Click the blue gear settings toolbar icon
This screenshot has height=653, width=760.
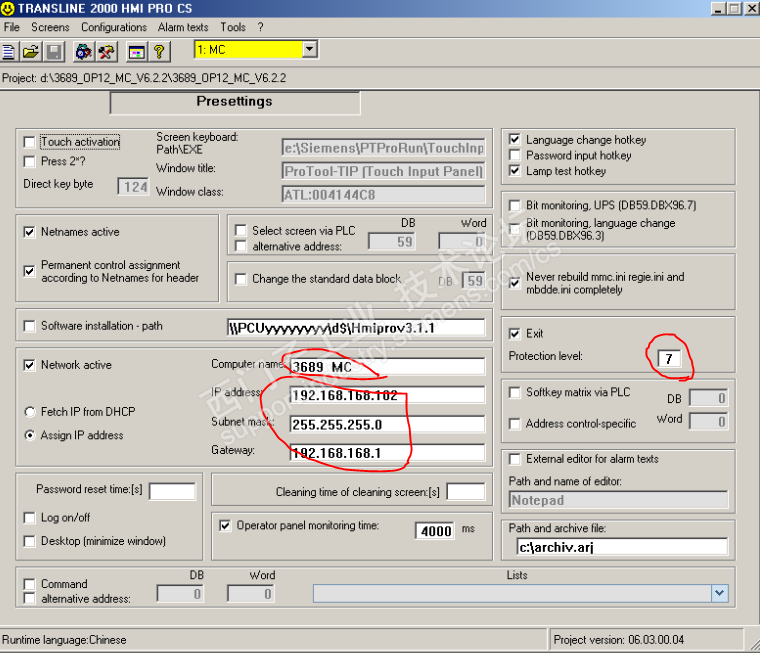point(83,51)
